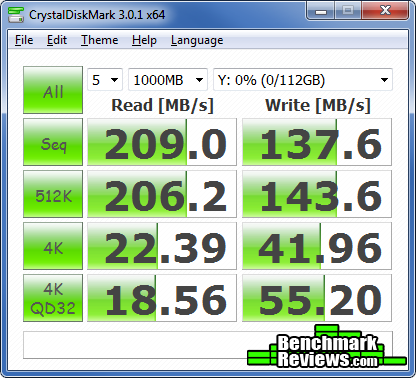The width and height of the screenshot is (416, 378).
Task: Select the 4K write result 41.96
Action: pos(317,246)
